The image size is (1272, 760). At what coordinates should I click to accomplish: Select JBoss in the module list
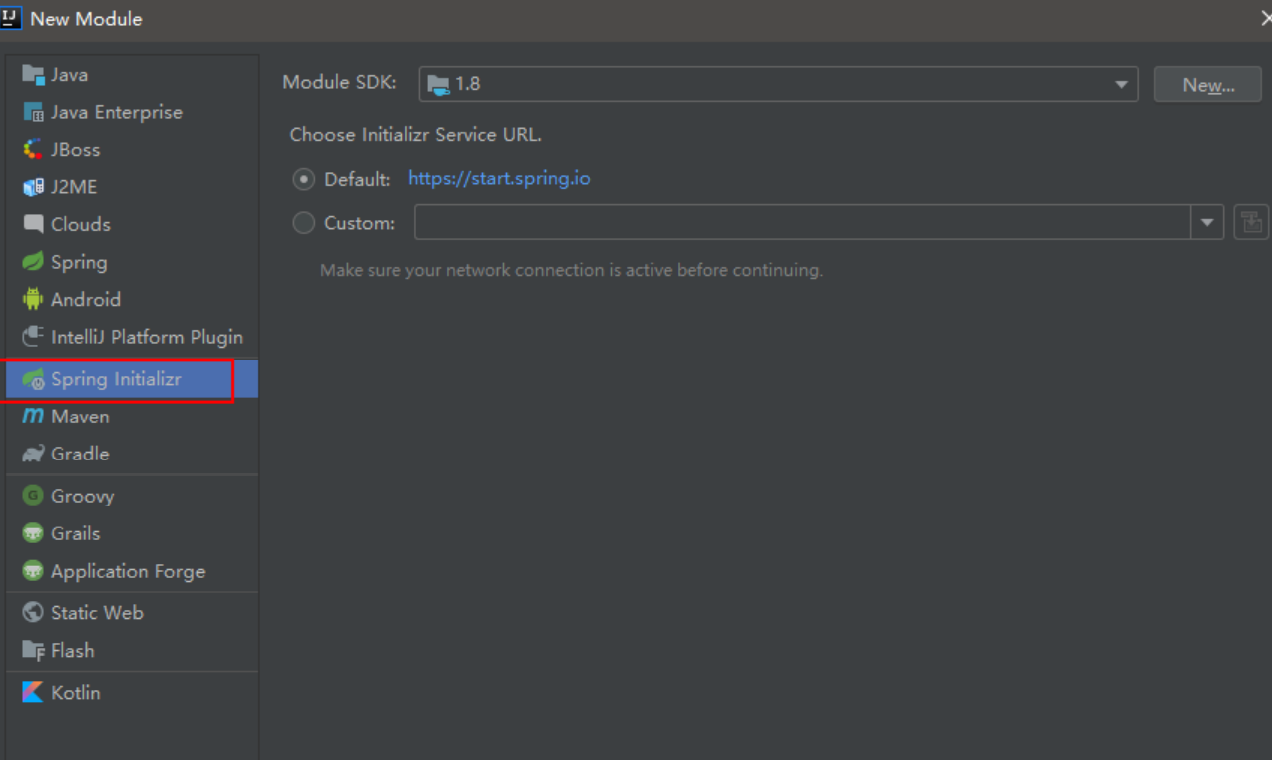pos(132,150)
